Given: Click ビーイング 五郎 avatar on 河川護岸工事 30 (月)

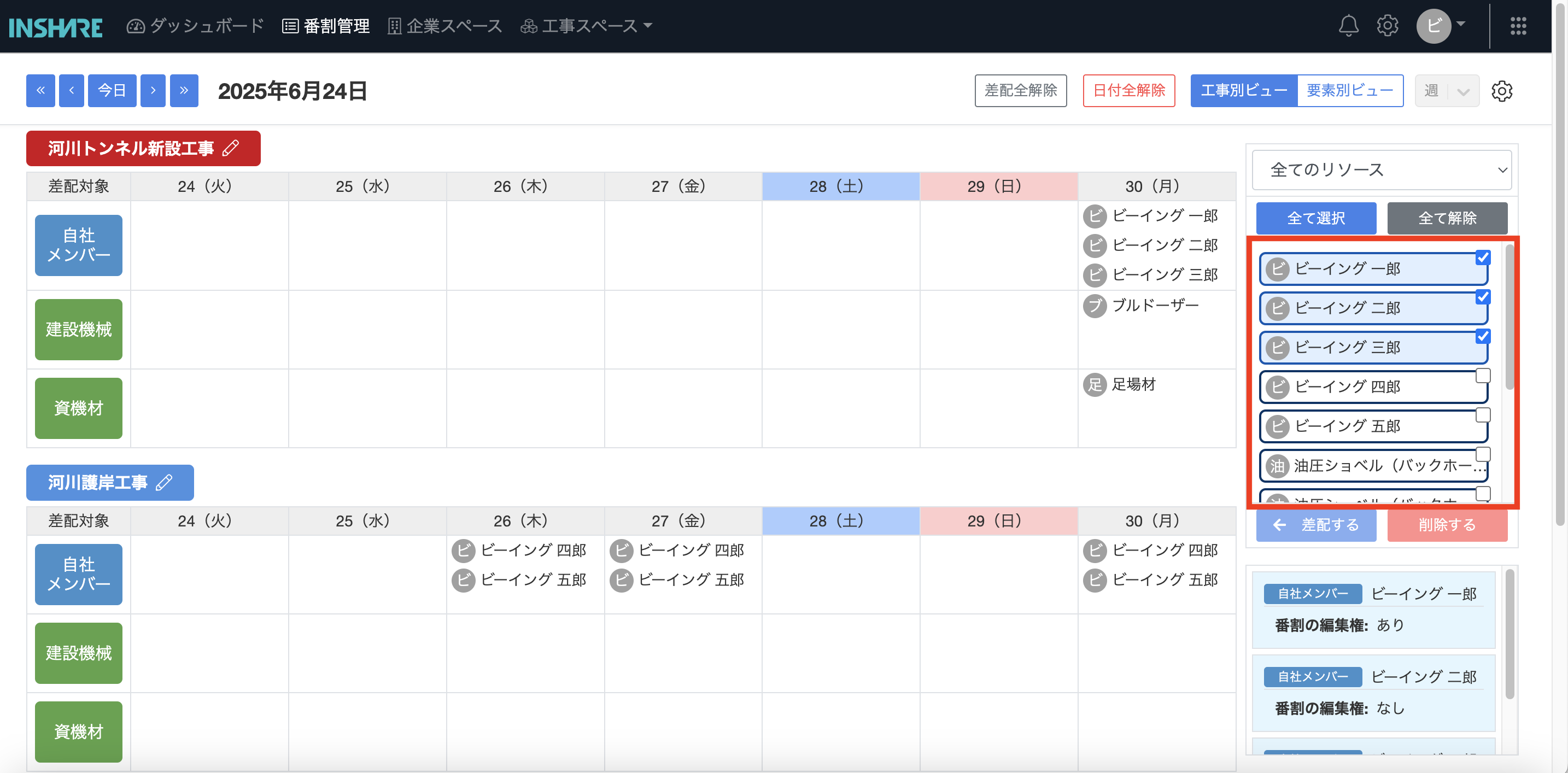Looking at the screenshot, I should click(1095, 580).
